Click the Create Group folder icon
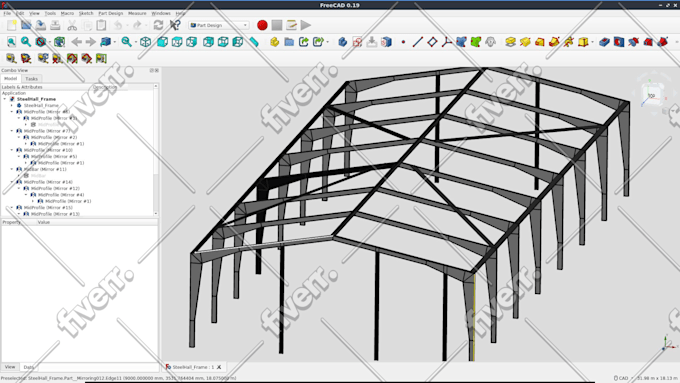Viewport: 680px width, 383px height. point(289,42)
